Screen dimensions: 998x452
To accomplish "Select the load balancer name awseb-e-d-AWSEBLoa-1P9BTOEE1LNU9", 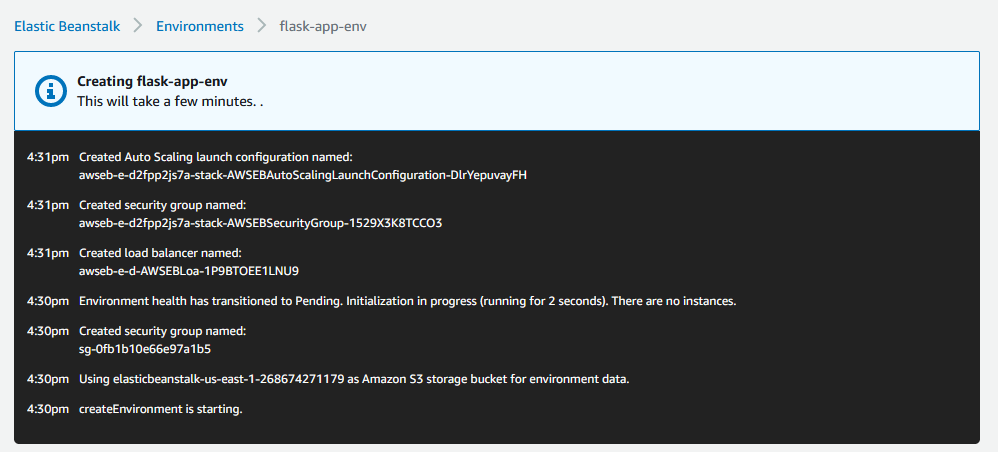I will [x=189, y=271].
